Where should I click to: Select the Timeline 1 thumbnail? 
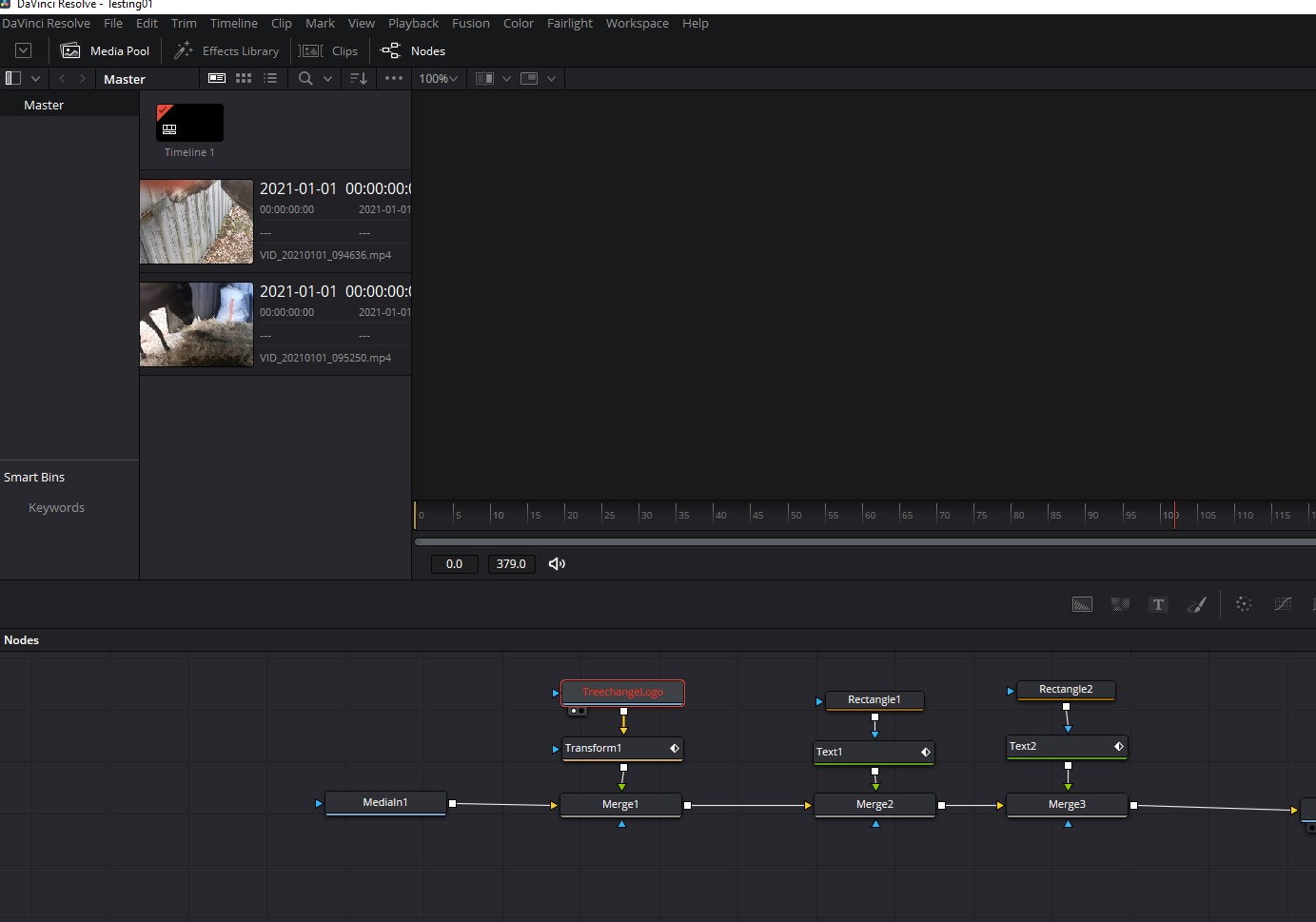click(189, 123)
